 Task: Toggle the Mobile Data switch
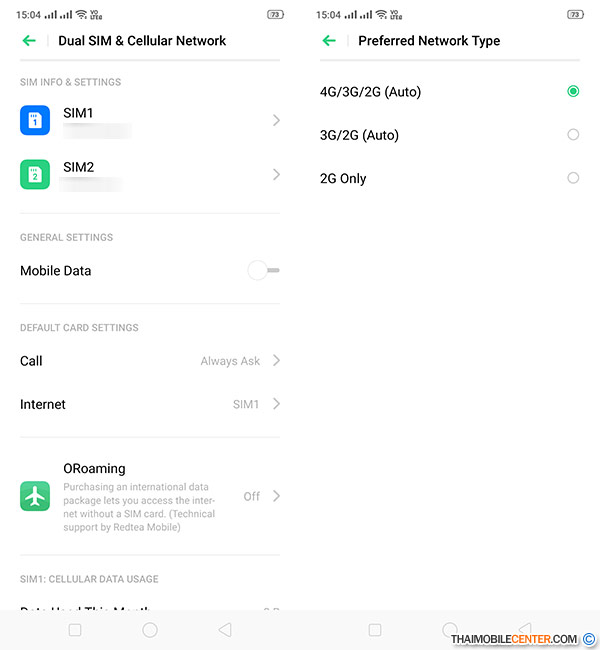coord(263,270)
